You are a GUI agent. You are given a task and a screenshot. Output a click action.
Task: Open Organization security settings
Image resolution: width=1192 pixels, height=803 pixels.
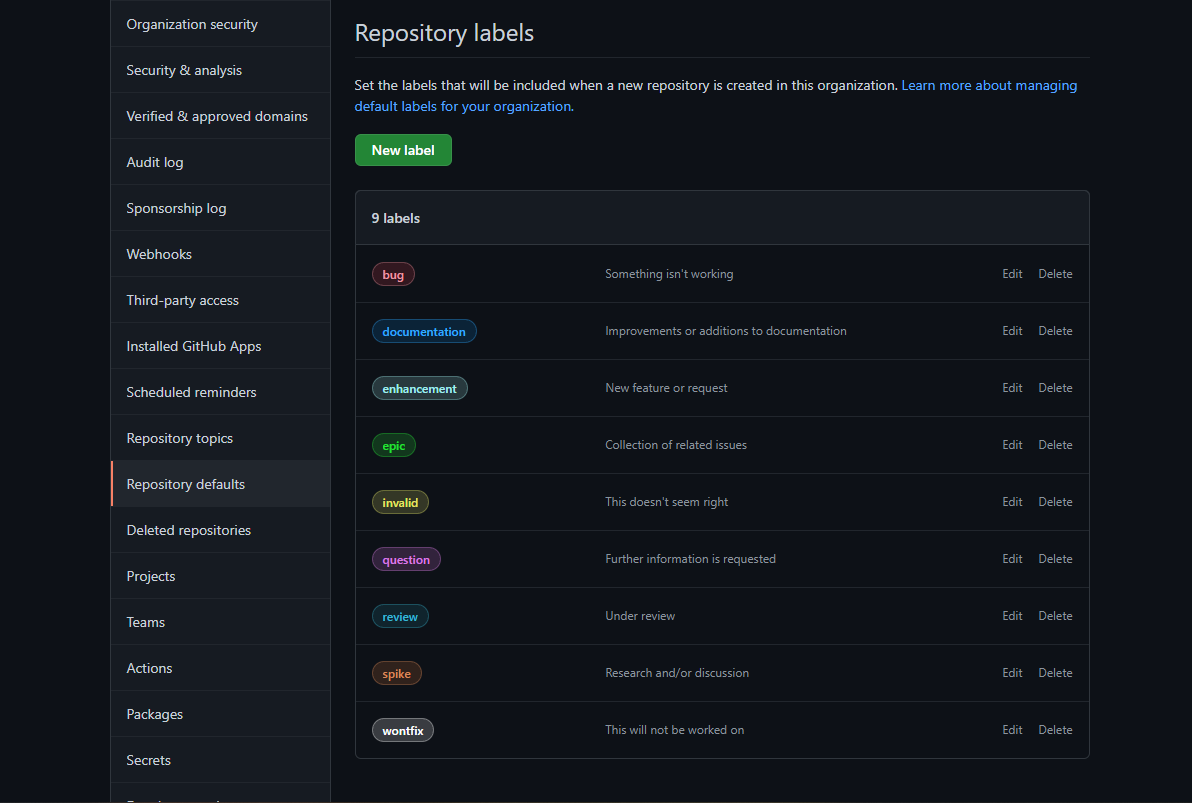220,24
